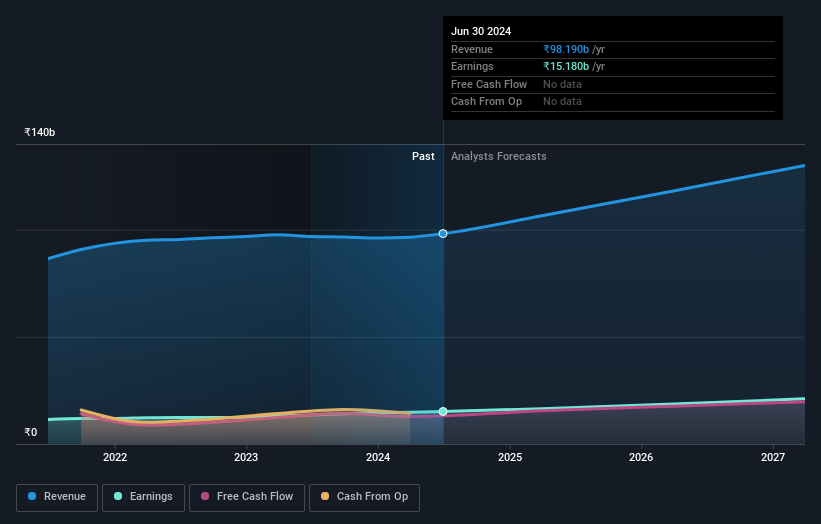The width and height of the screenshot is (821, 524).
Task: Click the ₹0 y-axis label
Action: [x=30, y=432]
